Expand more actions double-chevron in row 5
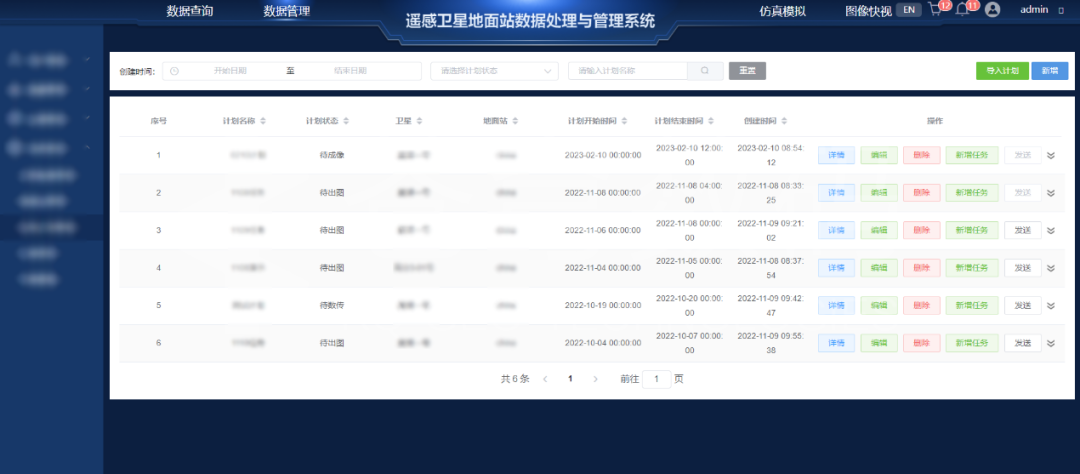The height and width of the screenshot is (474, 1080). pos(1050,305)
